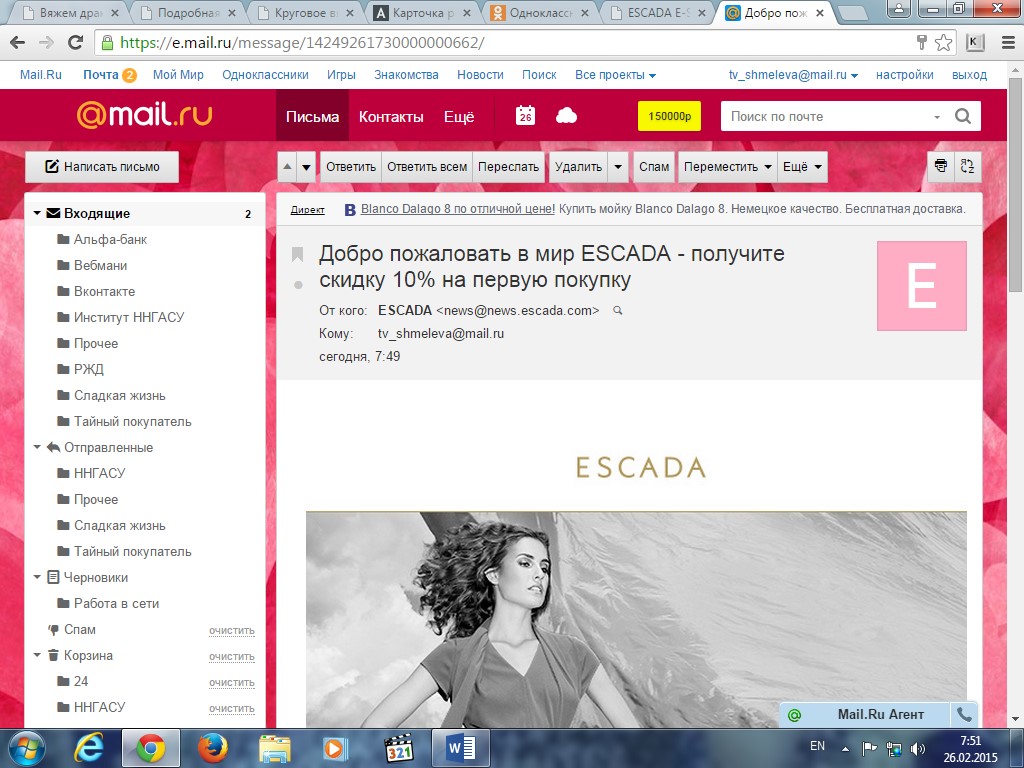The width and height of the screenshot is (1024, 768).
Task: Open the Blanco Dalago 8 ad link
Action: [x=458, y=209]
